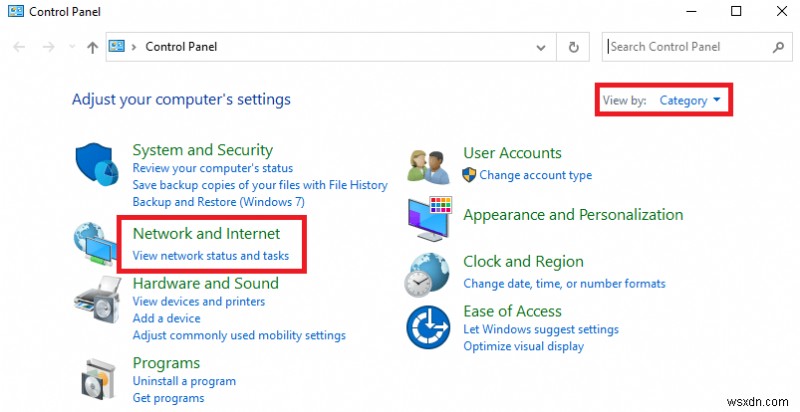Click View devices and printers link
Image resolution: width=800 pixels, height=412 pixels.
(198, 301)
